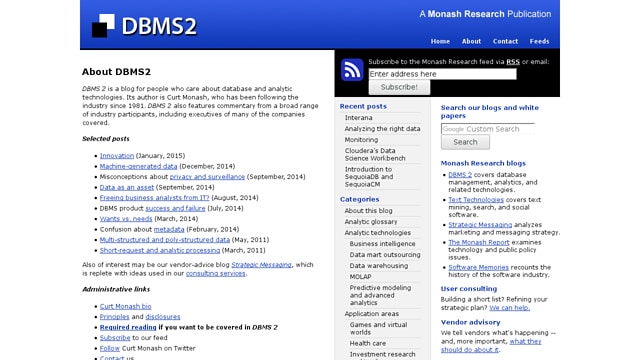
Task: Open the Home navigation item
Action: pos(440,41)
